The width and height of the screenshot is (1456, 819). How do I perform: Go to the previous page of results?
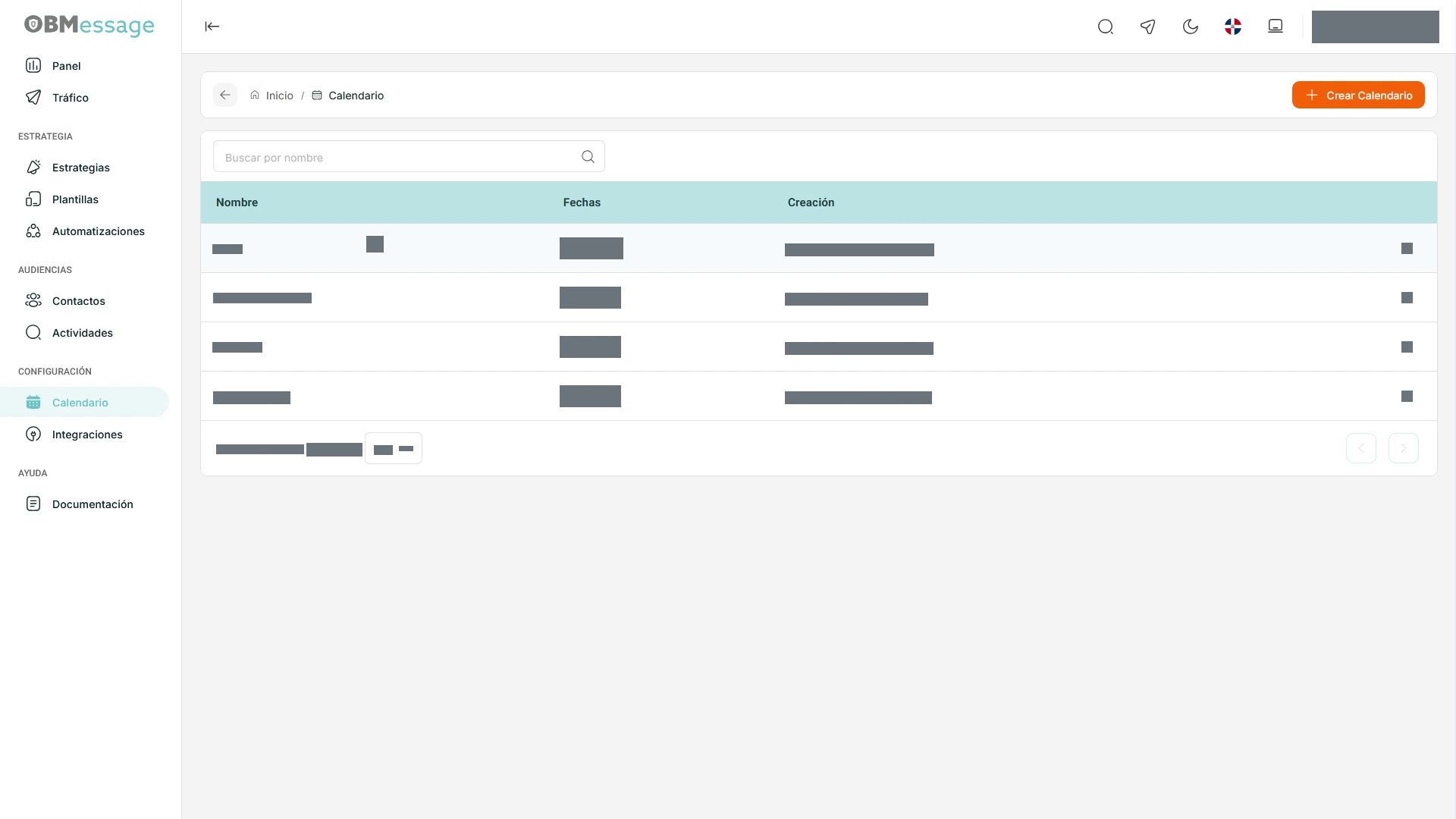click(x=1361, y=448)
